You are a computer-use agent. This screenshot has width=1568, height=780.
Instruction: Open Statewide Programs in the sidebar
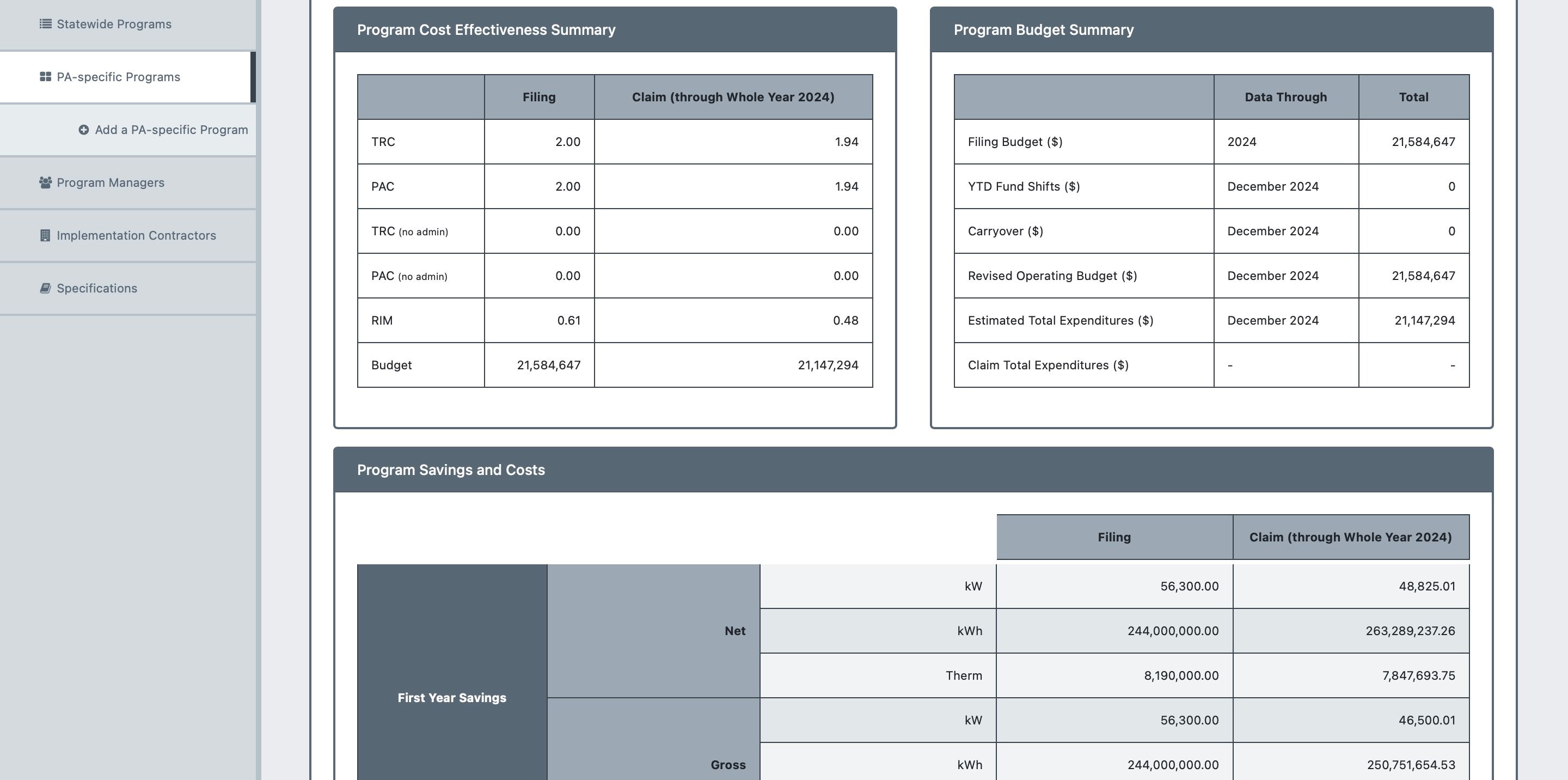point(128,25)
